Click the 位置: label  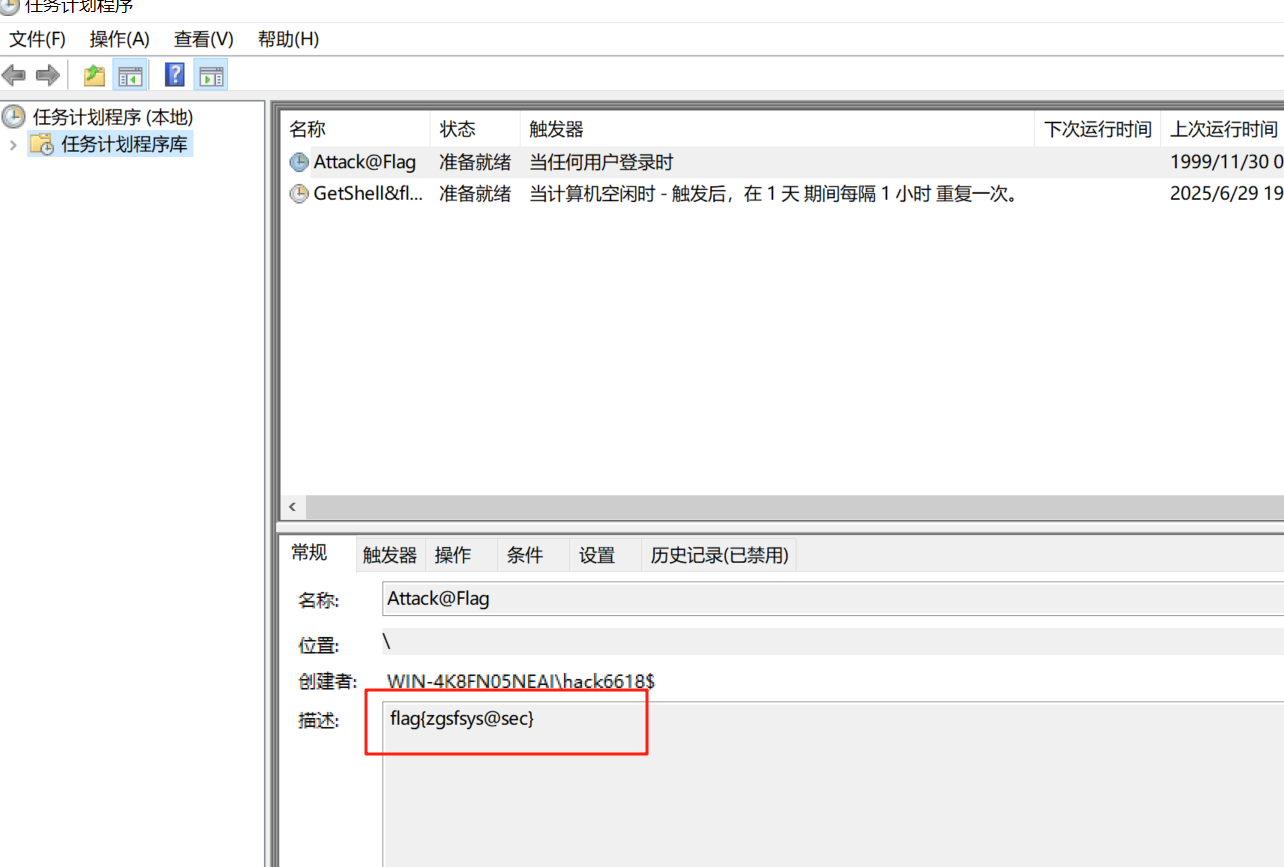coord(319,645)
